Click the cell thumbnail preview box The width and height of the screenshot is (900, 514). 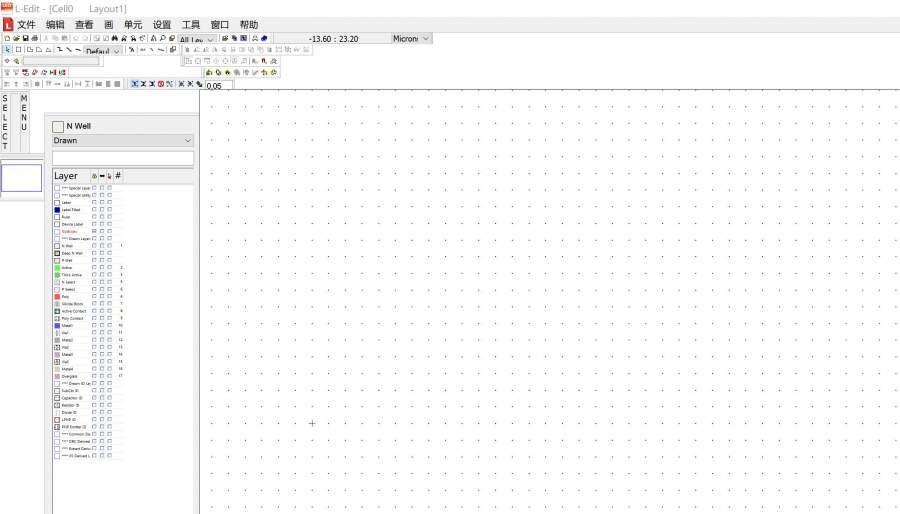[x=21, y=178]
